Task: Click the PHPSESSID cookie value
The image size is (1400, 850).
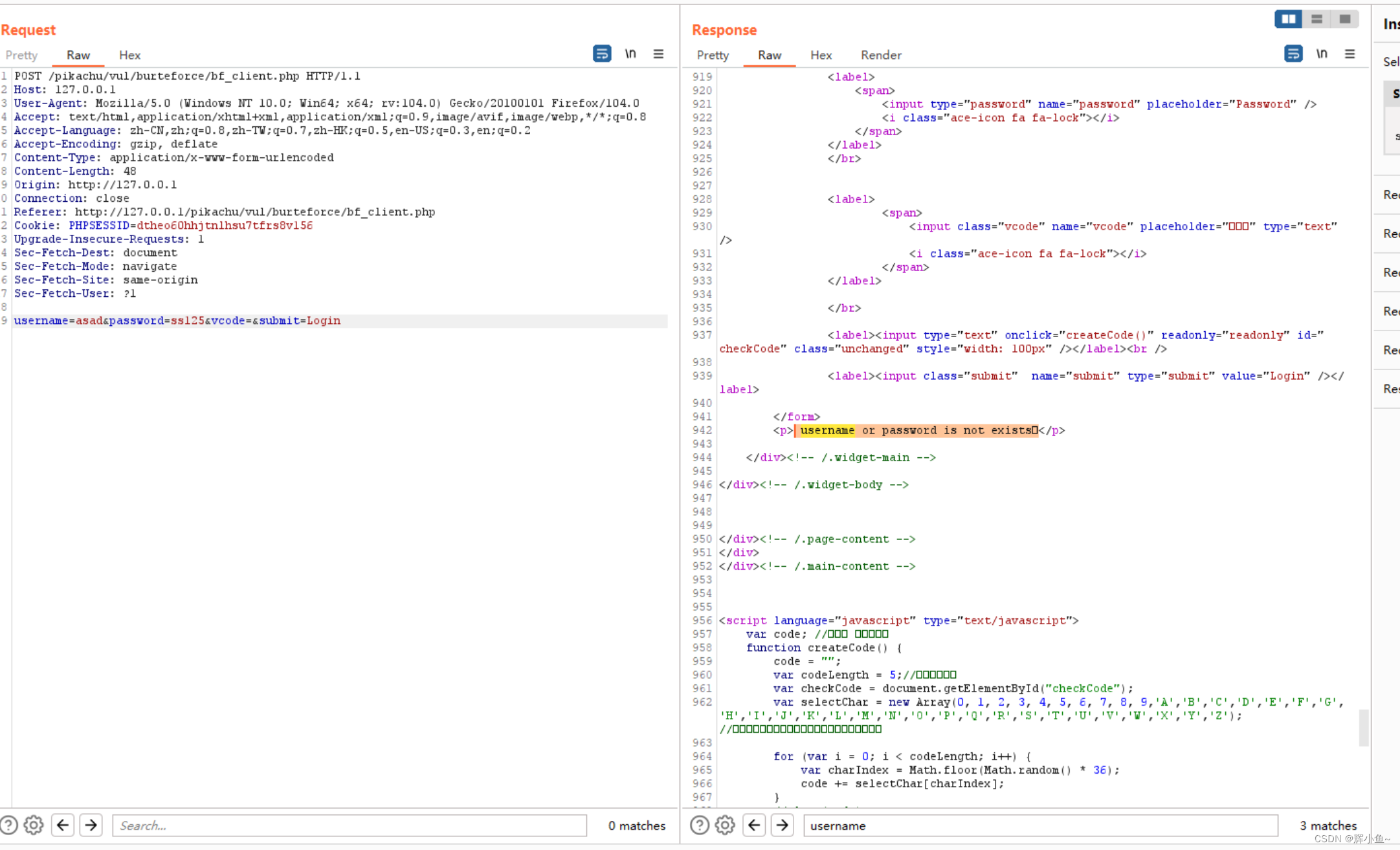Action: click(225, 225)
